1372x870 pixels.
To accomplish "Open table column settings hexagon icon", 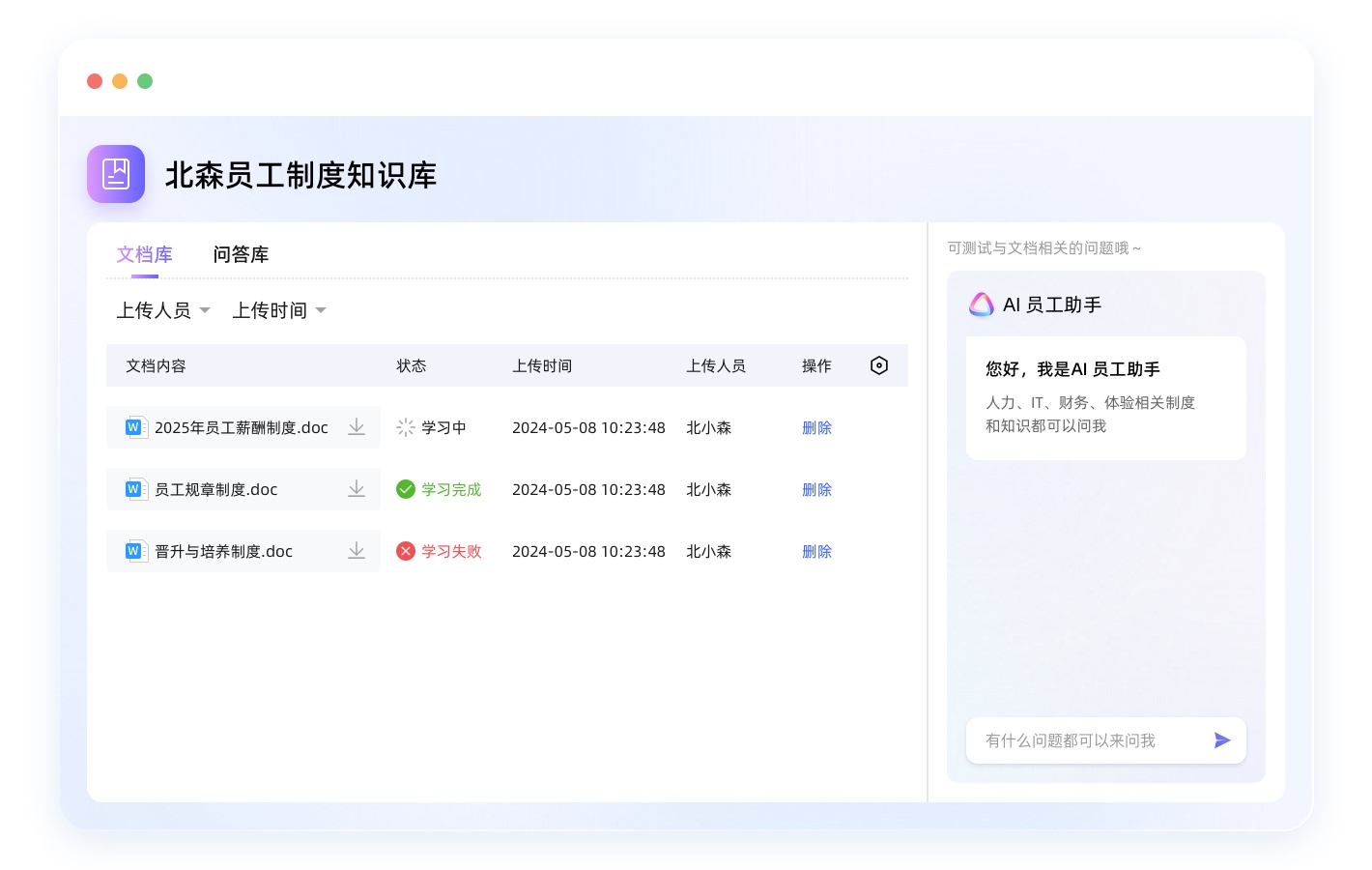I will 879,365.
